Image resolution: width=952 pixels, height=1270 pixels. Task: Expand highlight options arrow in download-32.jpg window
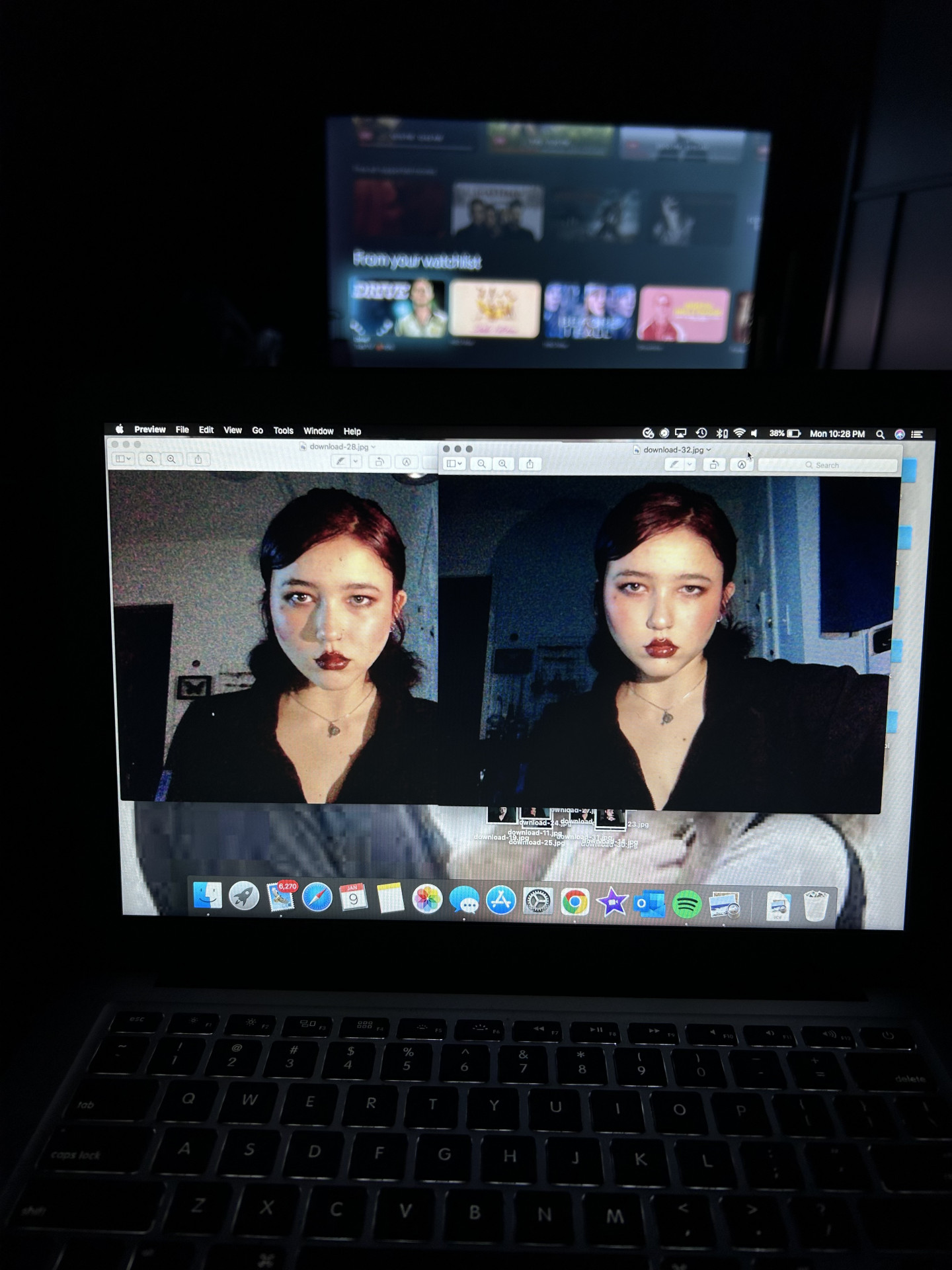pyautogui.click(x=690, y=464)
